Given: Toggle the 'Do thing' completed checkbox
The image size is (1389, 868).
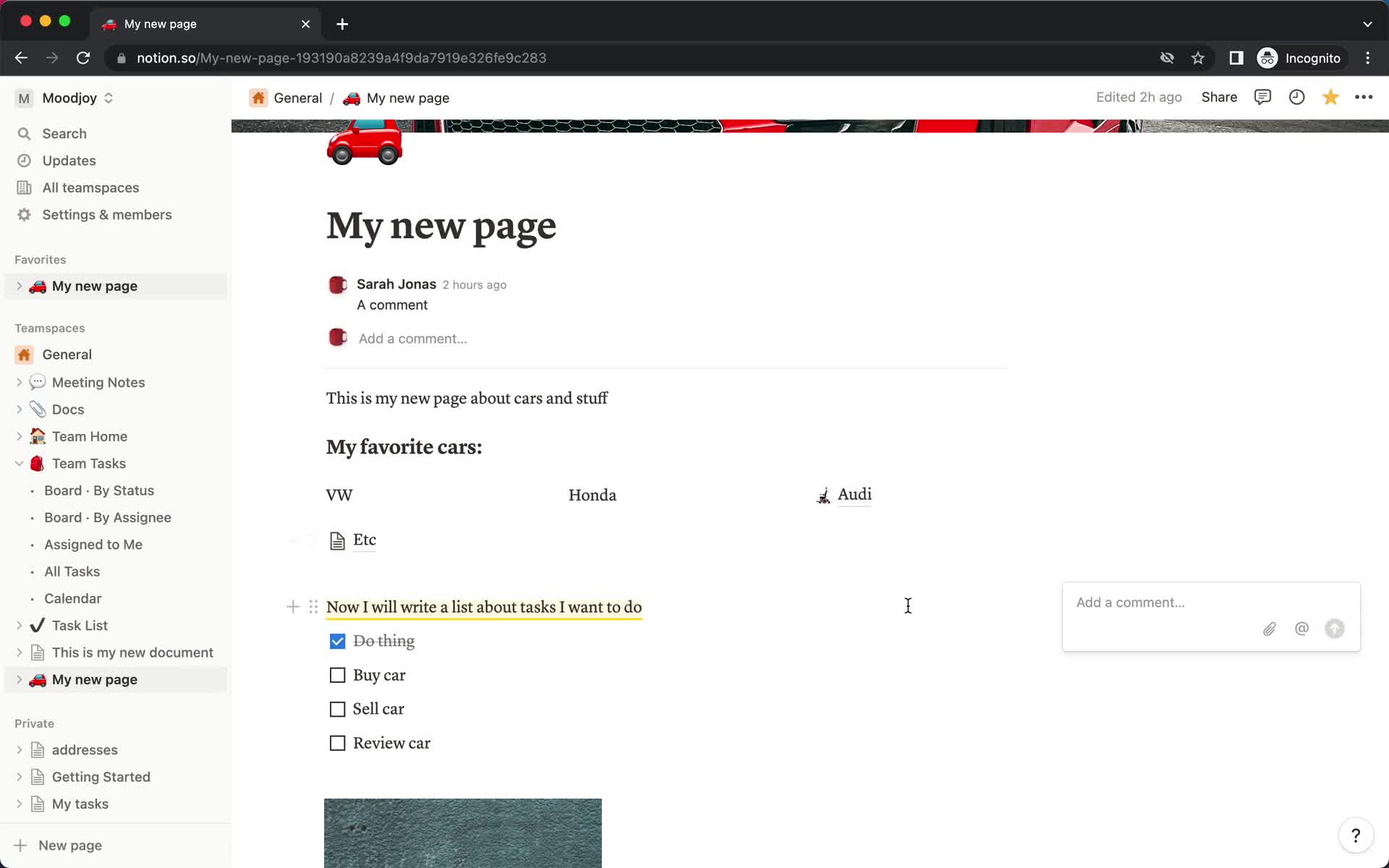Looking at the screenshot, I should point(337,641).
